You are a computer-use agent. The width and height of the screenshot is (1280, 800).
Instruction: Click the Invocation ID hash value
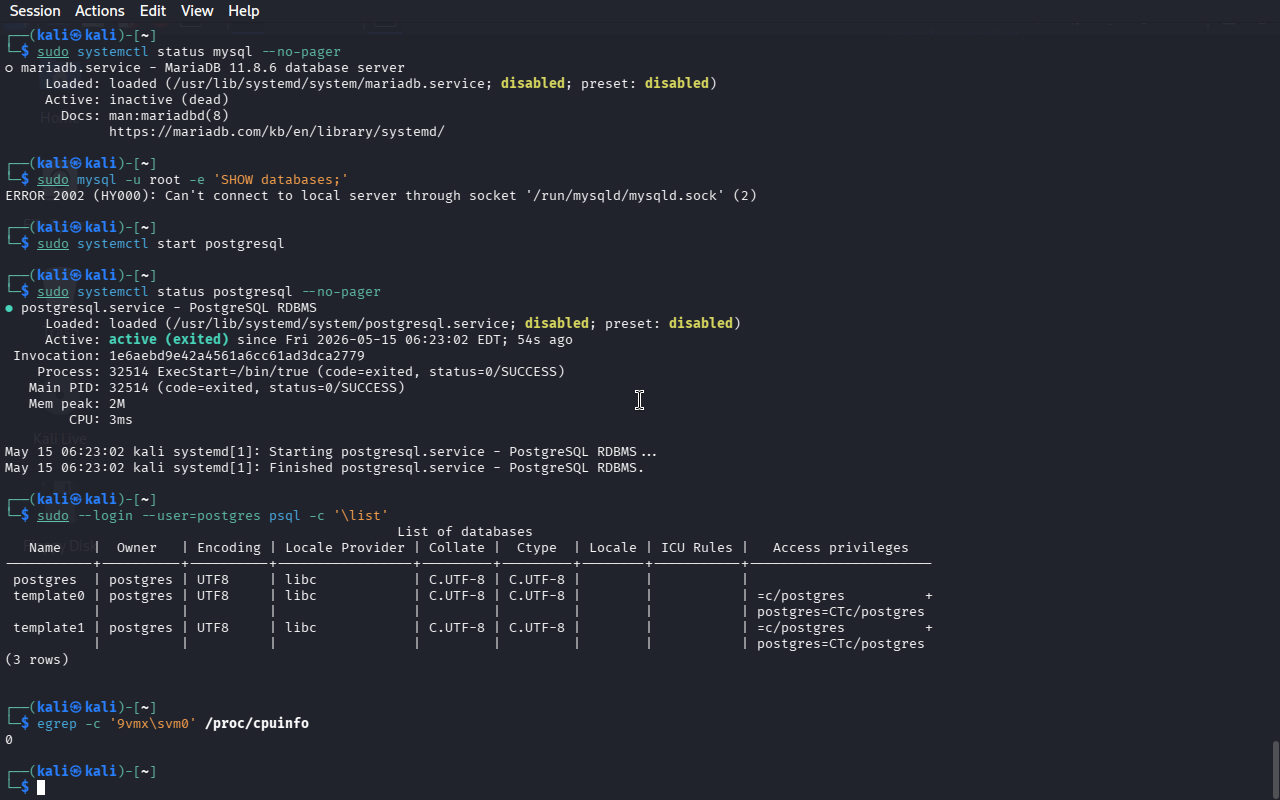(x=237, y=356)
